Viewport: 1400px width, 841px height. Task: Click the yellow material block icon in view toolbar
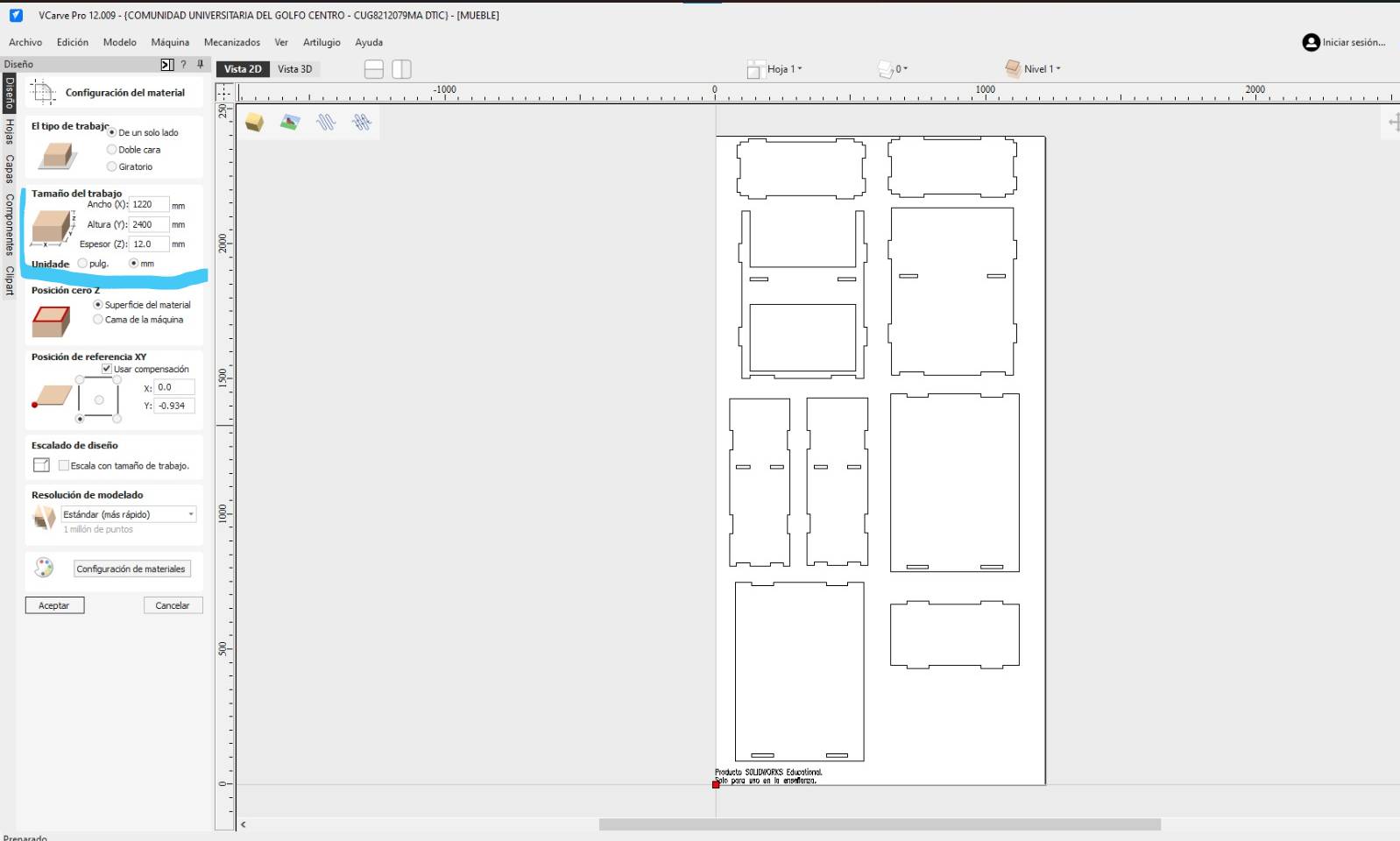(254, 122)
